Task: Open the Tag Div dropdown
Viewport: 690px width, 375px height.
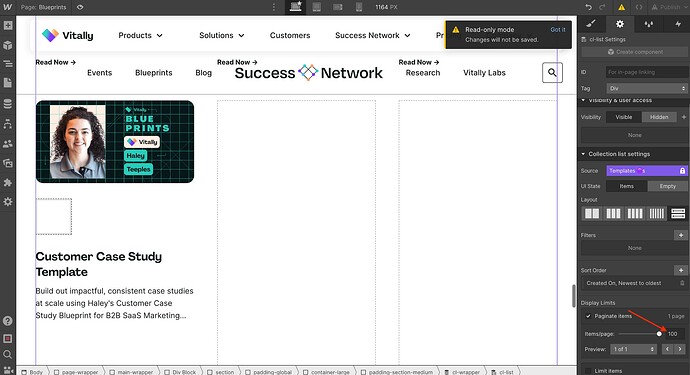Action: point(646,88)
